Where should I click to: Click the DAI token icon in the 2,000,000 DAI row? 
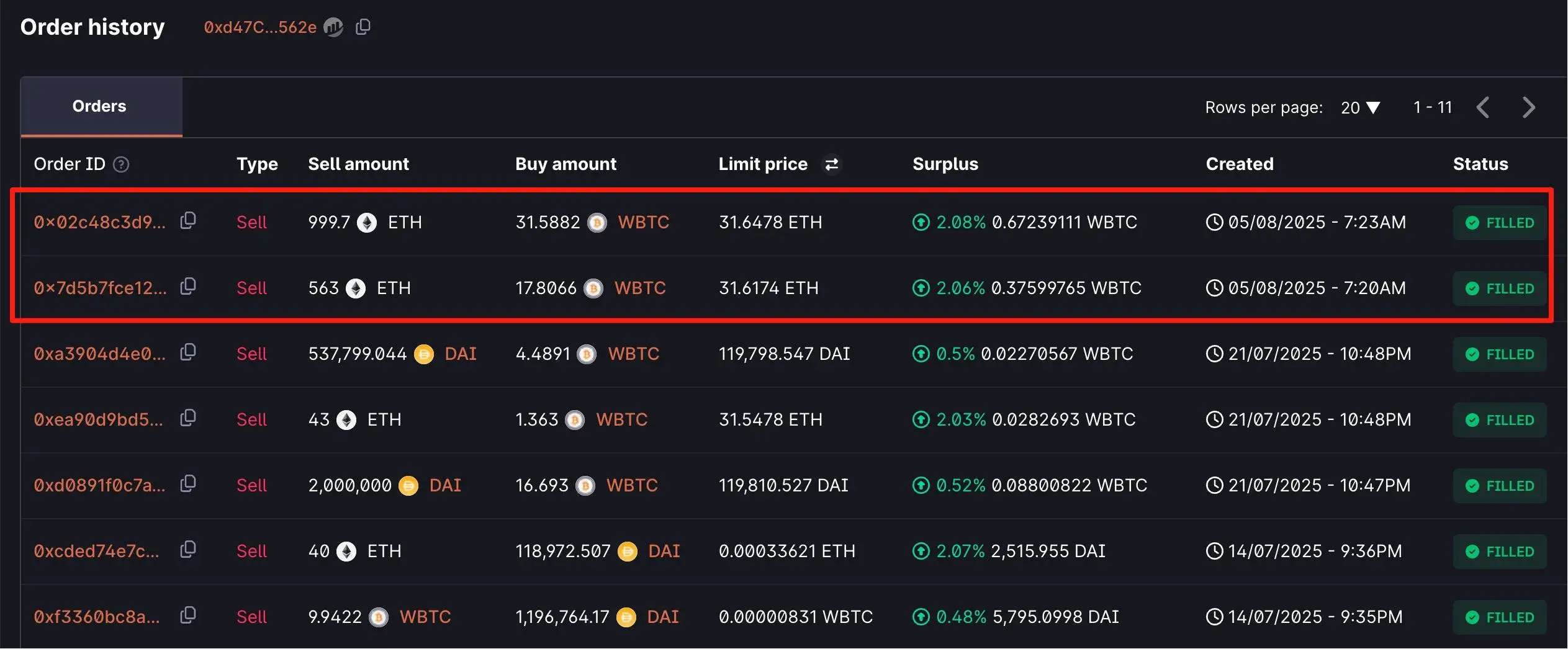point(408,485)
